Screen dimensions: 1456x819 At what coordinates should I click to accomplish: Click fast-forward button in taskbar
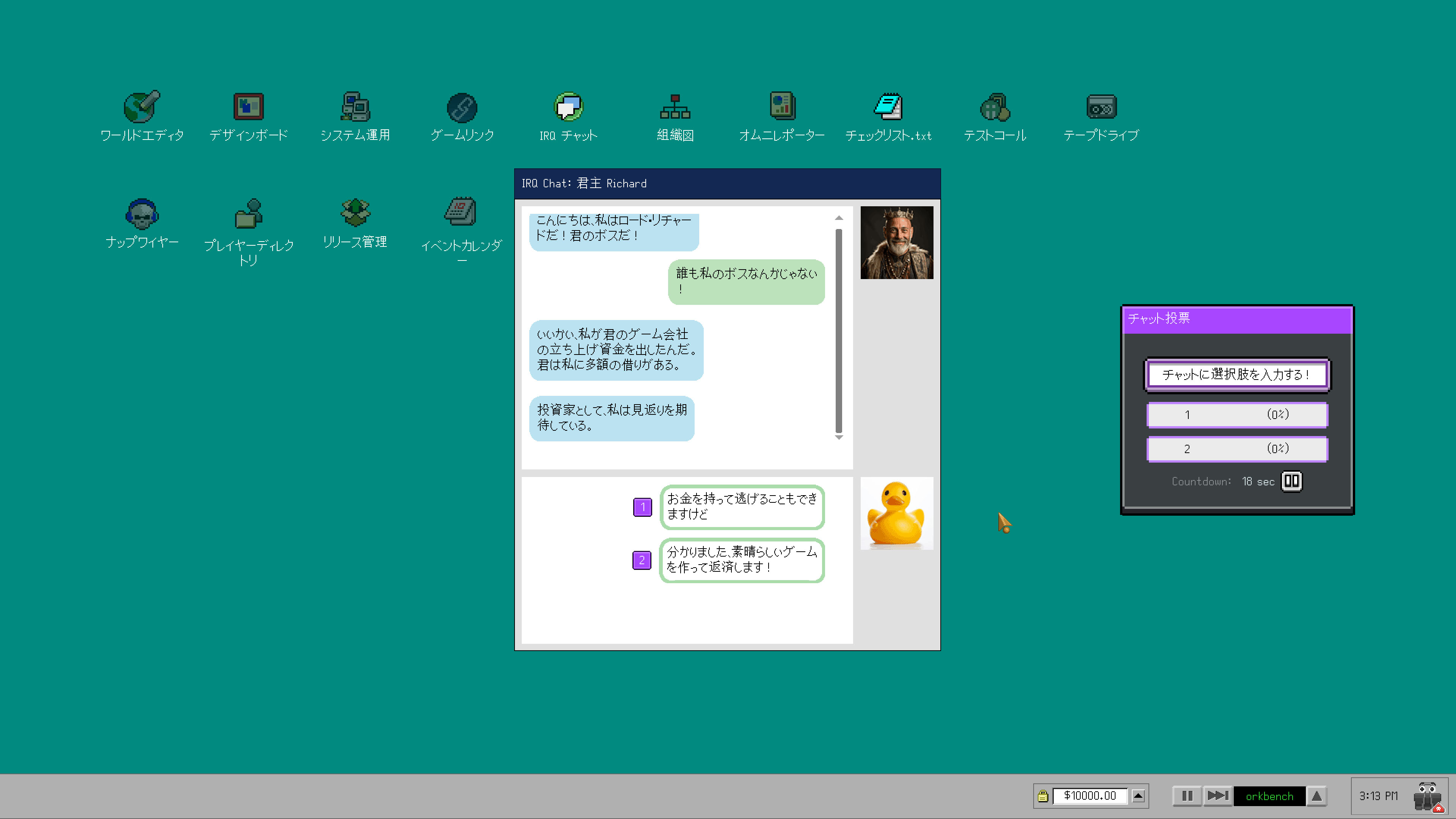1218,796
